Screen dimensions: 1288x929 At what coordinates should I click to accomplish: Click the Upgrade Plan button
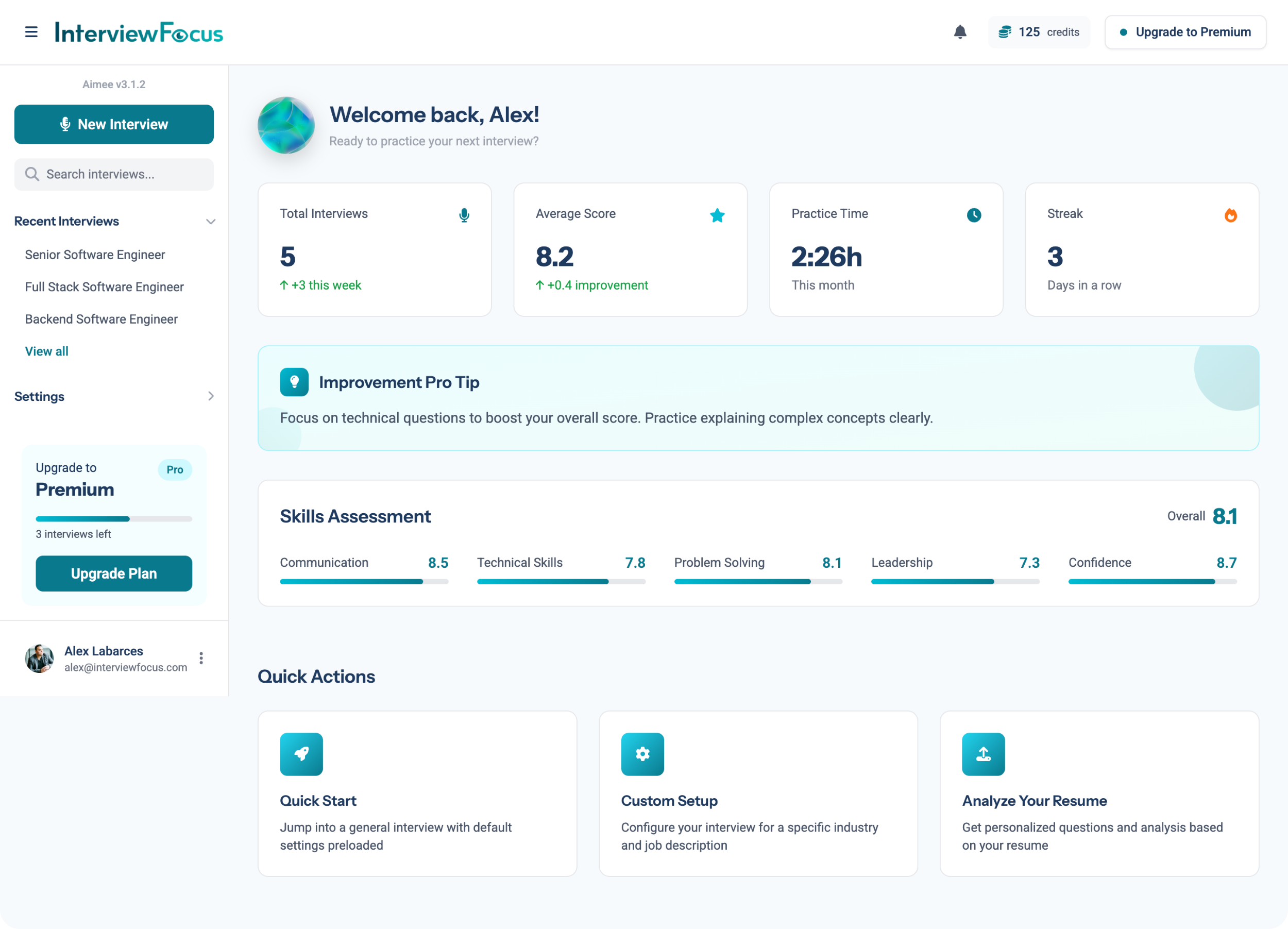coord(114,573)
